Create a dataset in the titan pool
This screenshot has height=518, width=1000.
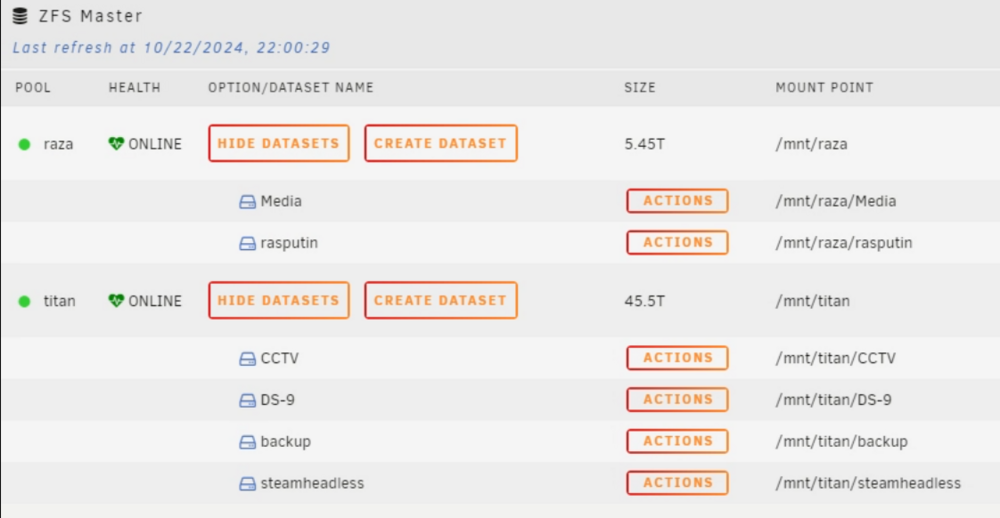[x=441, y=300]
